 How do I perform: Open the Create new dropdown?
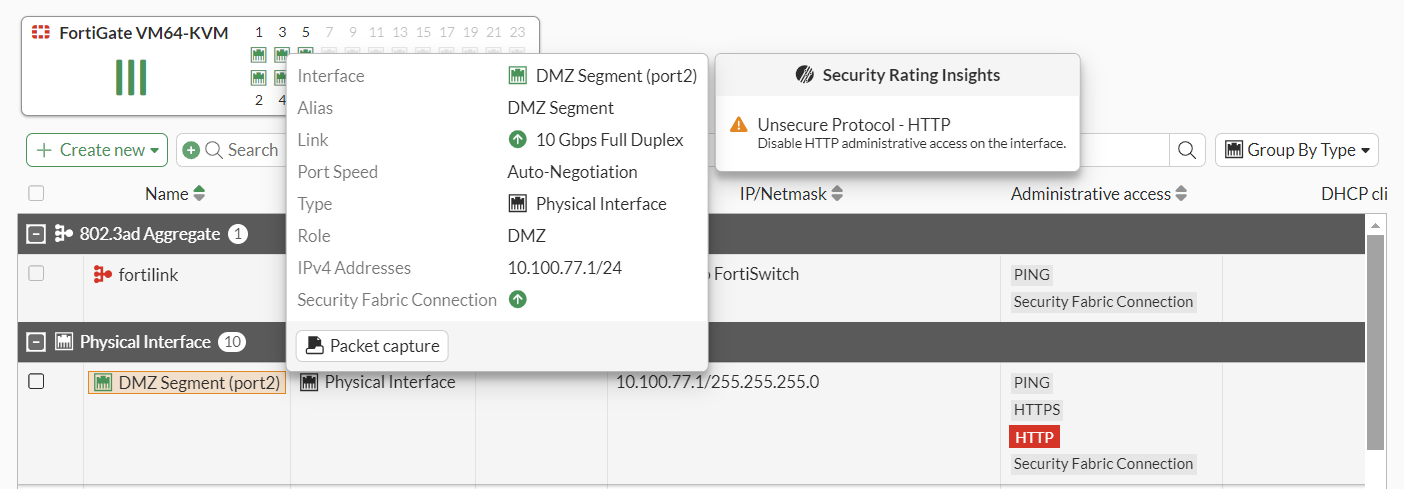(97, 150)
